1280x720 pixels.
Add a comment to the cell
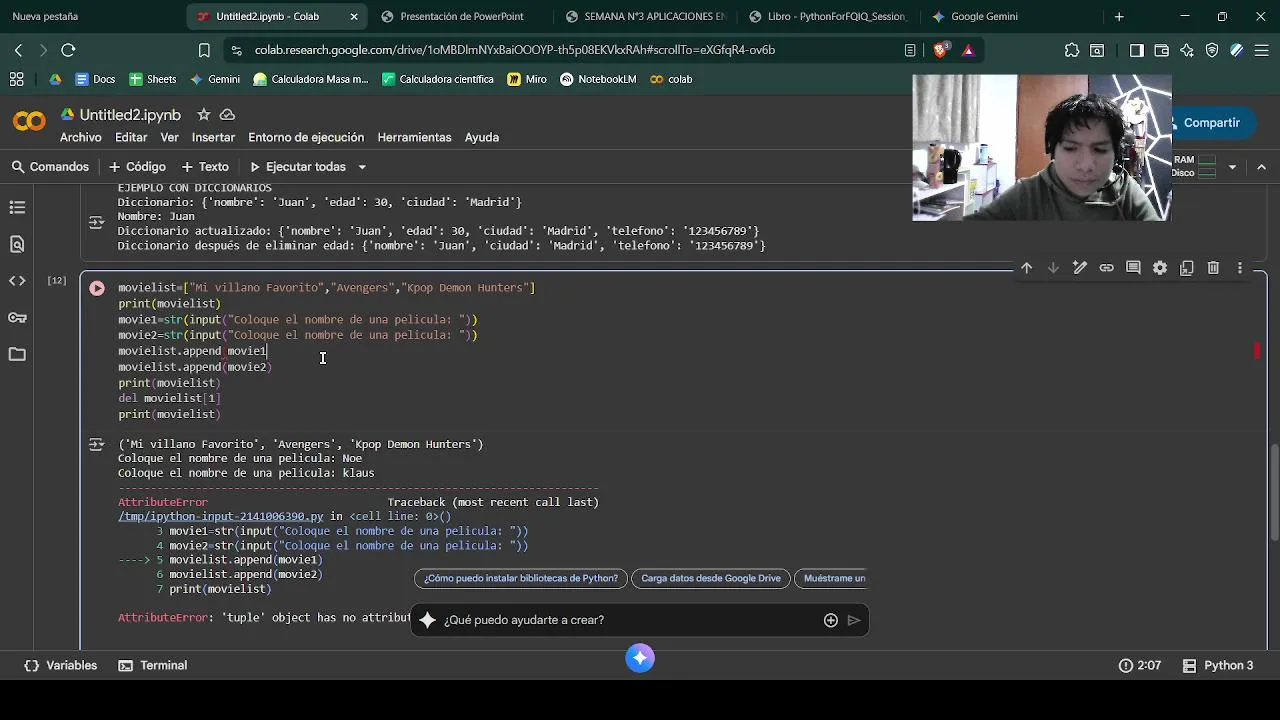click(1133, 268)
